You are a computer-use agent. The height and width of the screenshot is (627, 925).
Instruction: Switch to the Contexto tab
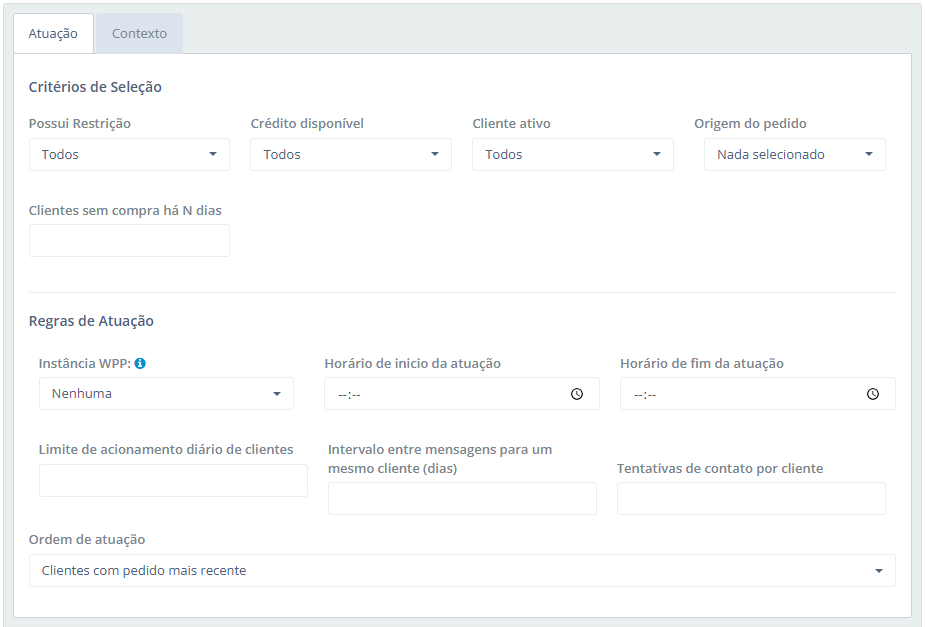tap(139, 33)
